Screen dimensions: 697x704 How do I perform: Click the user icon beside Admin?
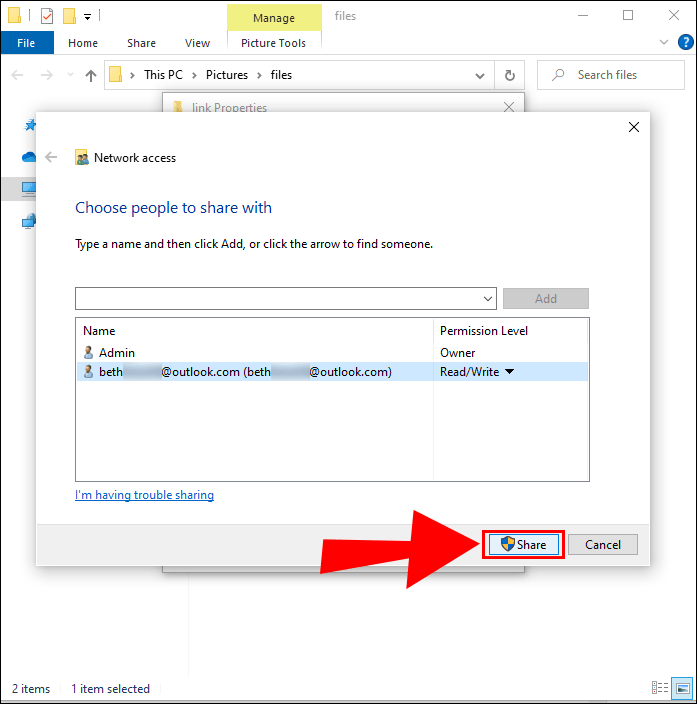pos(88,352)
